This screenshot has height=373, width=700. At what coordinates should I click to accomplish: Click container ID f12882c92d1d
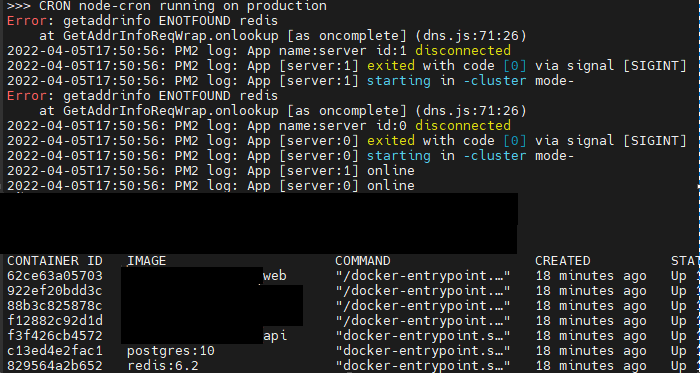54,321
